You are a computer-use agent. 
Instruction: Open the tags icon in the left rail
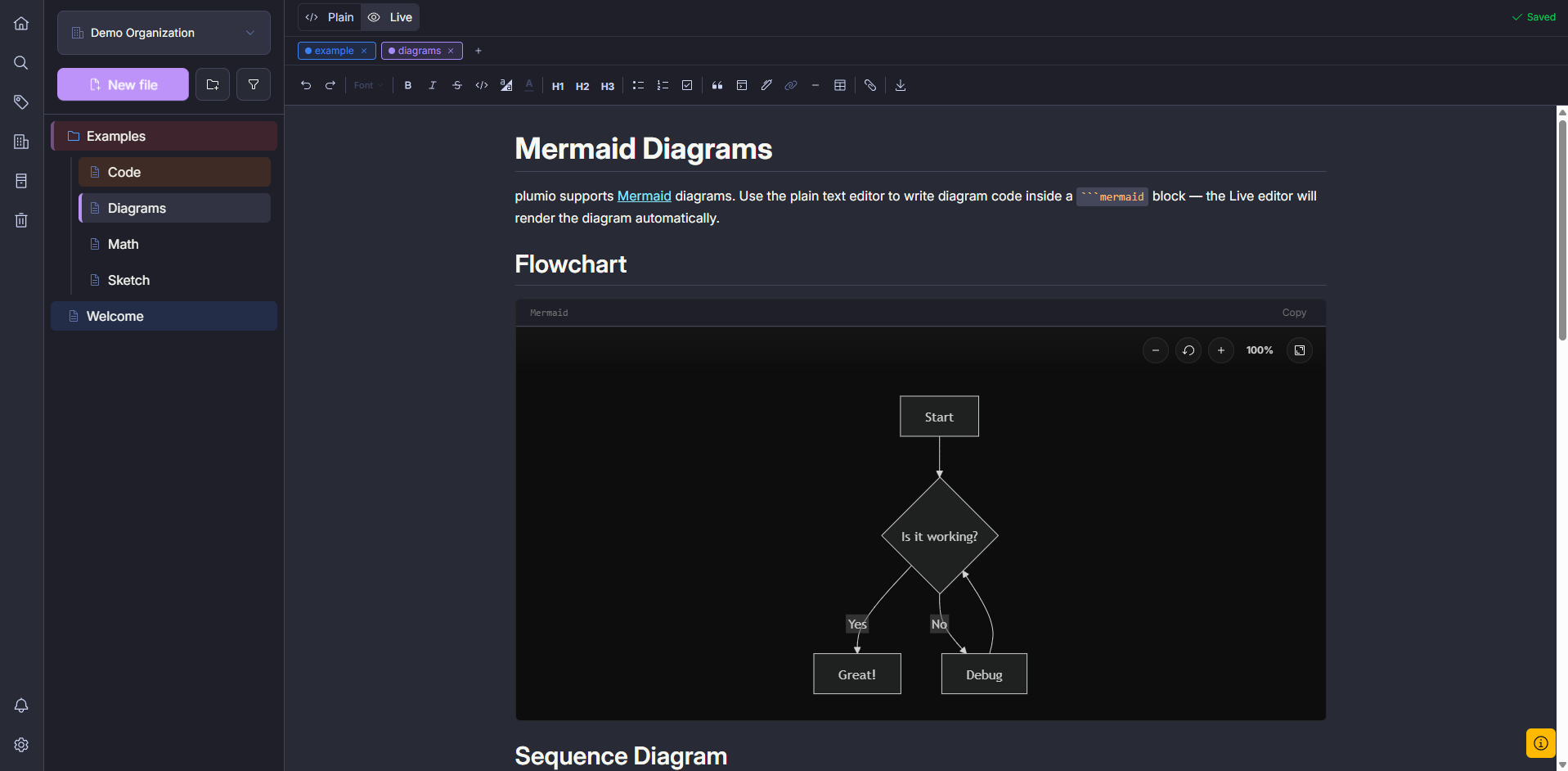(x=21, y=102)
